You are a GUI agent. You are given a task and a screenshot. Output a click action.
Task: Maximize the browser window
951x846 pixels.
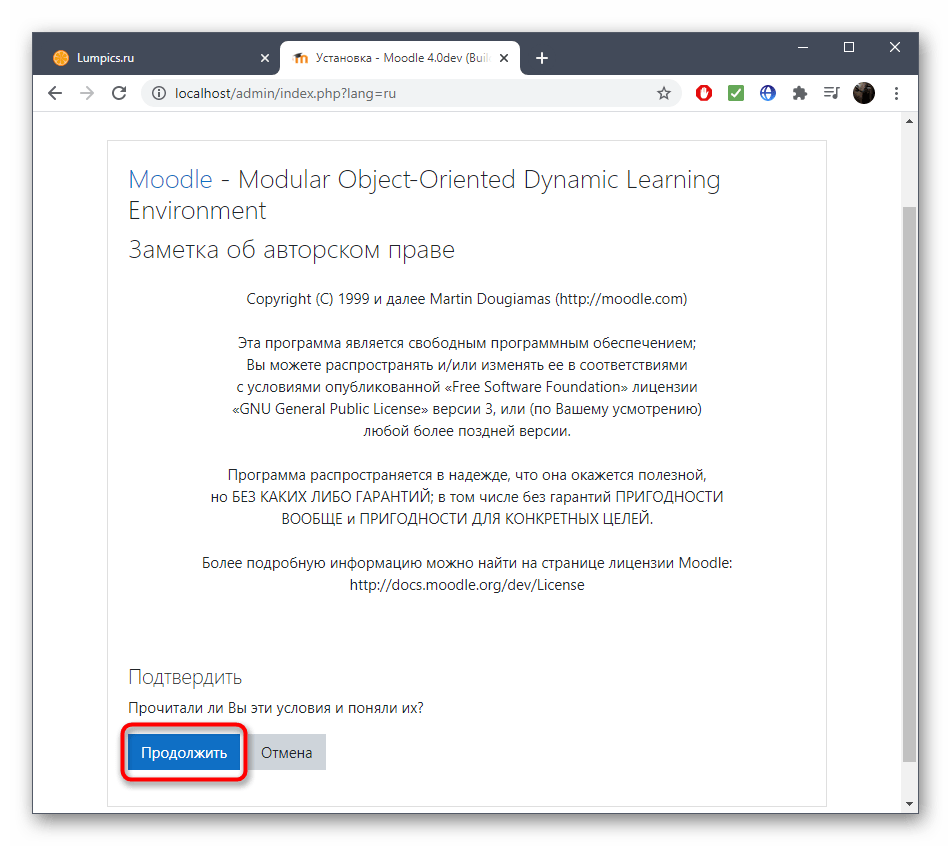pyautogui.click(x=849, y=47)
